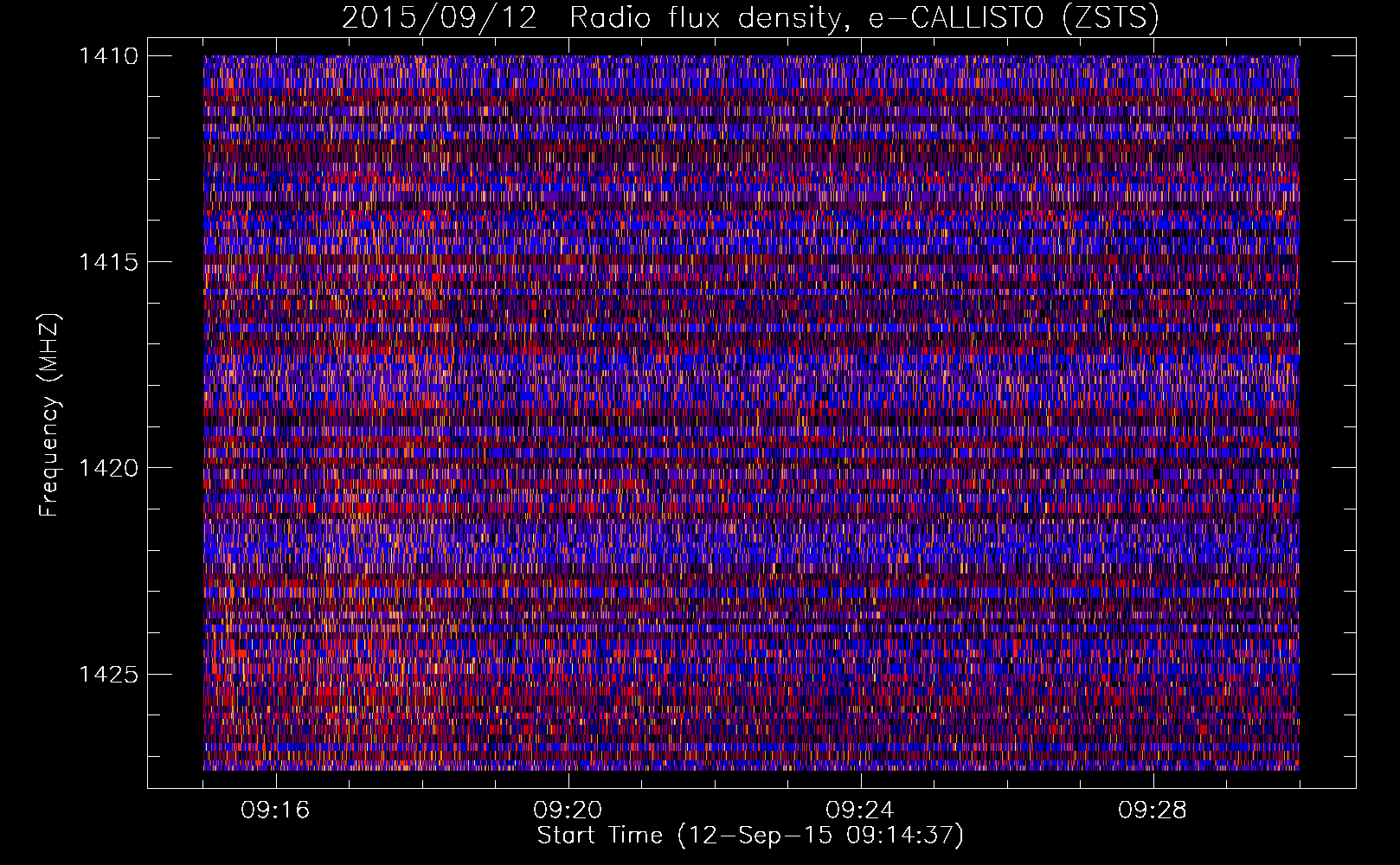This screenshot has height=865, width=1400.
Task: Click the '09:24' time axis label
Action: coord(860,811)
